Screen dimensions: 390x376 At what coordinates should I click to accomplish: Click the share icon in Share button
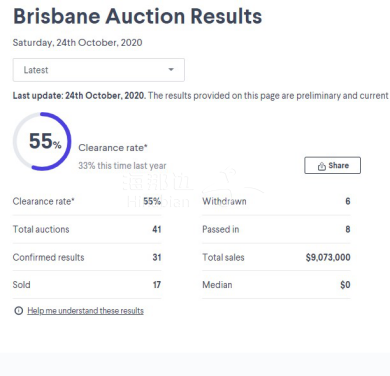pos(321,166)
